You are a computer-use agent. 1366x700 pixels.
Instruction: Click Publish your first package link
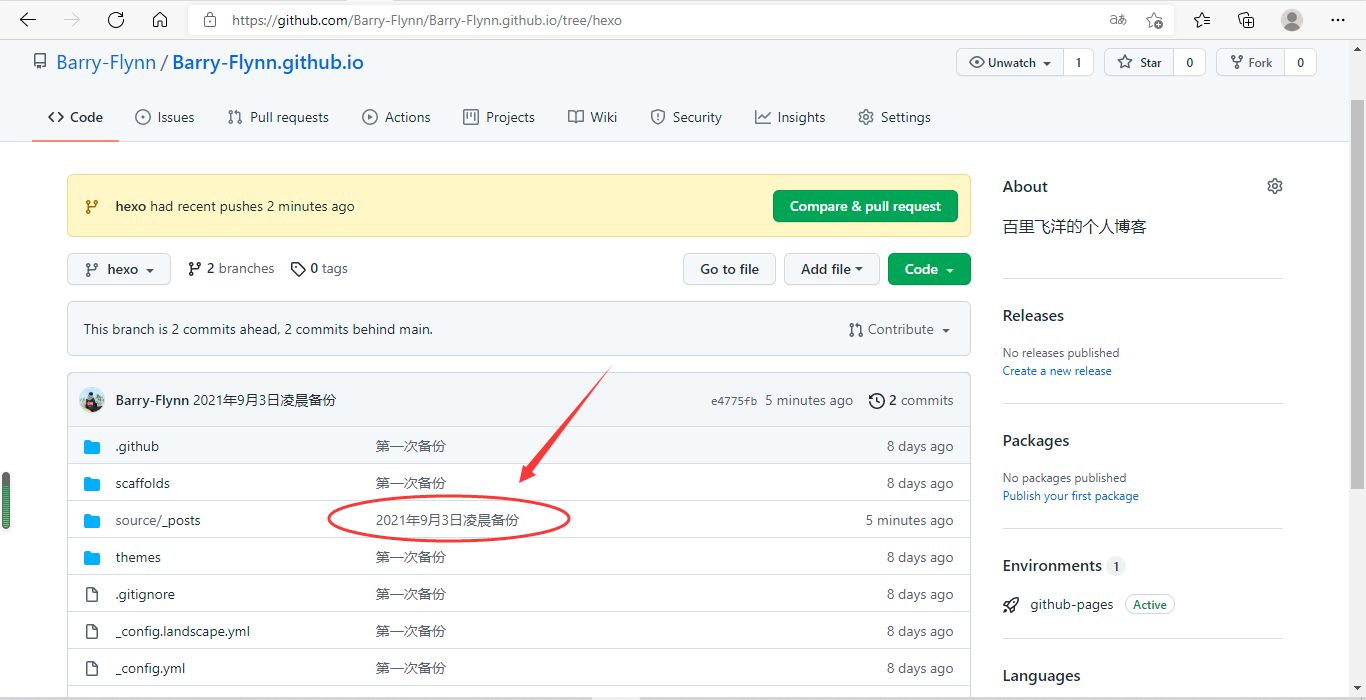click(x=1070, y=496)
